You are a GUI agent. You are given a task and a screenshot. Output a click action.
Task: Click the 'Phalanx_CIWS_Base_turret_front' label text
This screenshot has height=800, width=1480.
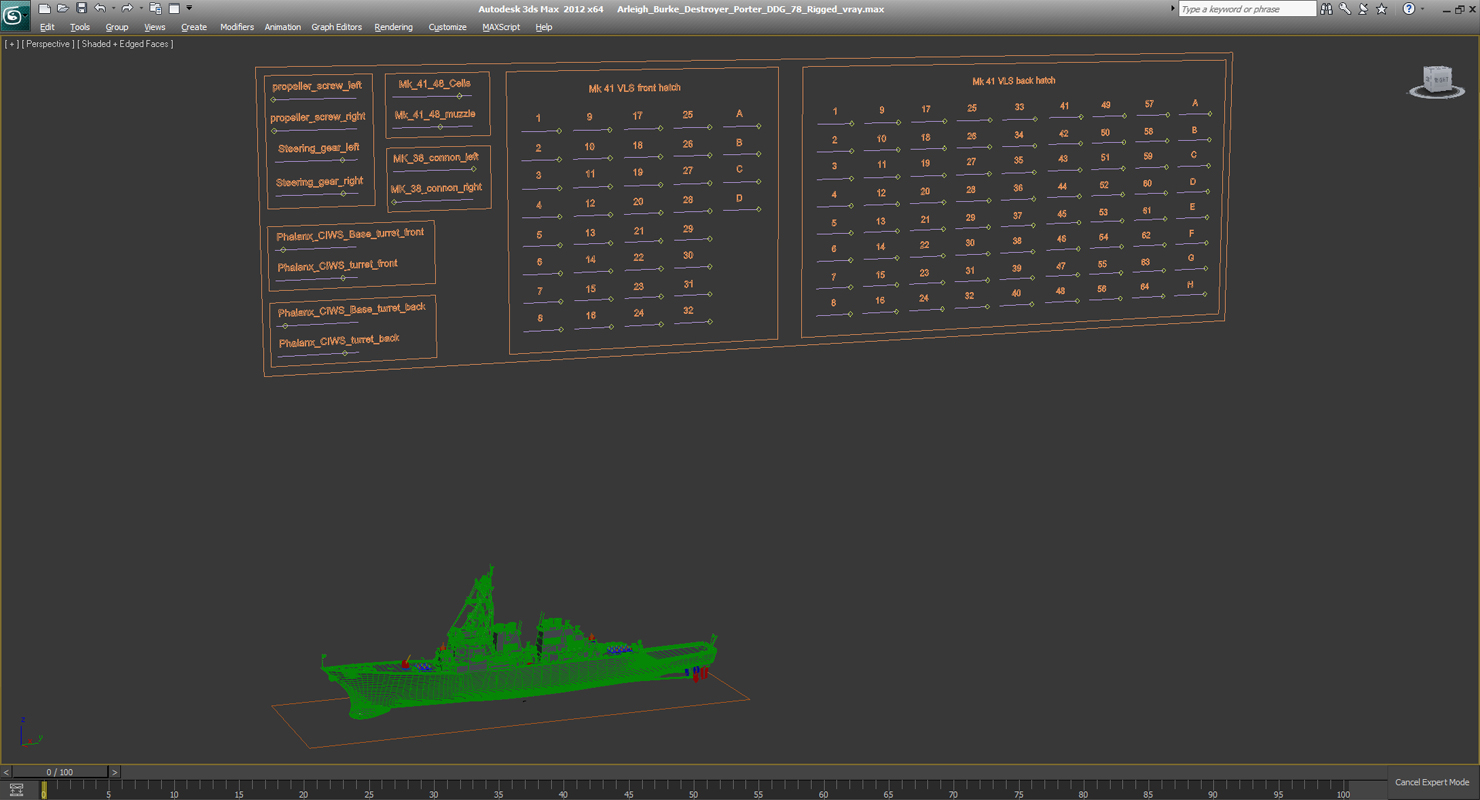(x=350, y=234)
